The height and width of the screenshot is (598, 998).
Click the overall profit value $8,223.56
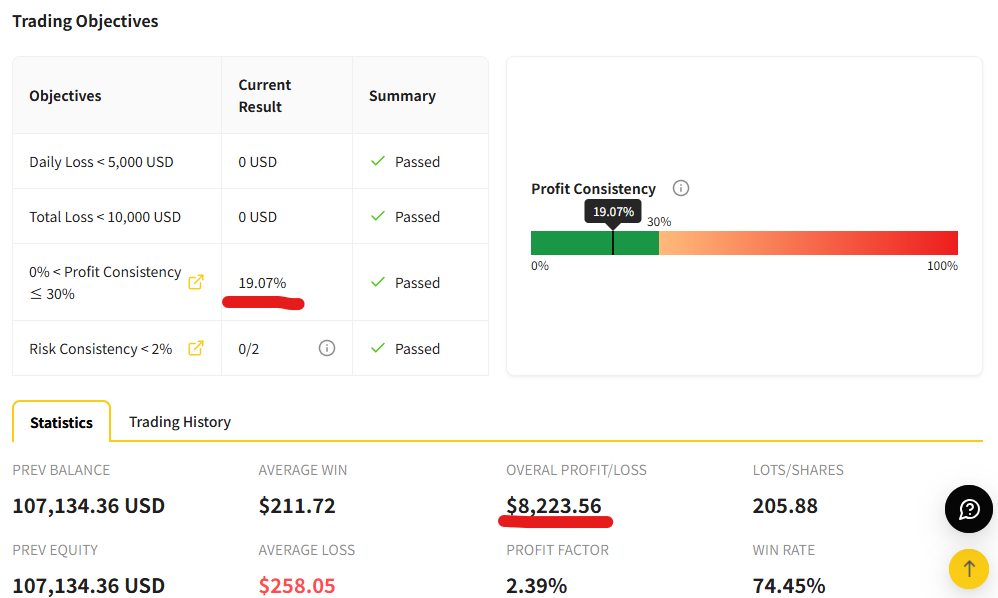point(554,506)
